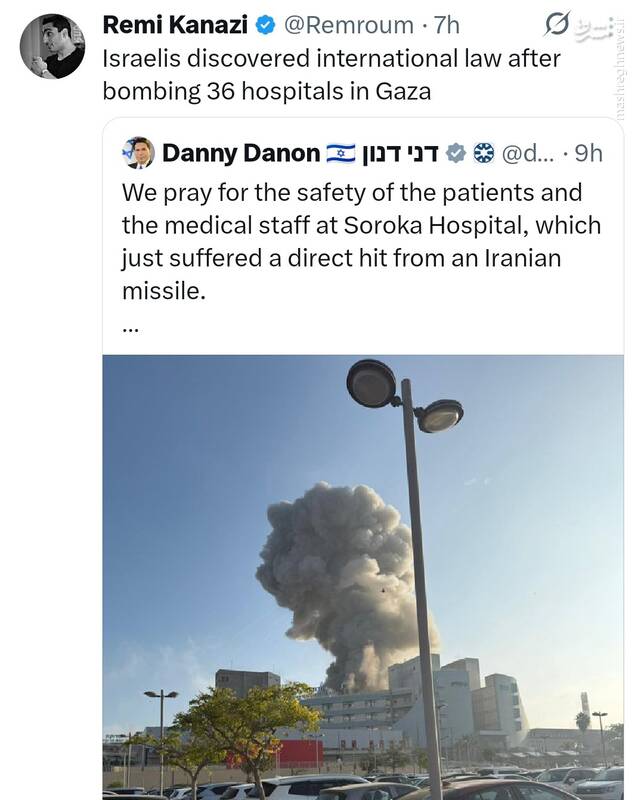
Task: Click Remi Kanazi's tweet text
Action: [x=332, y=76]
